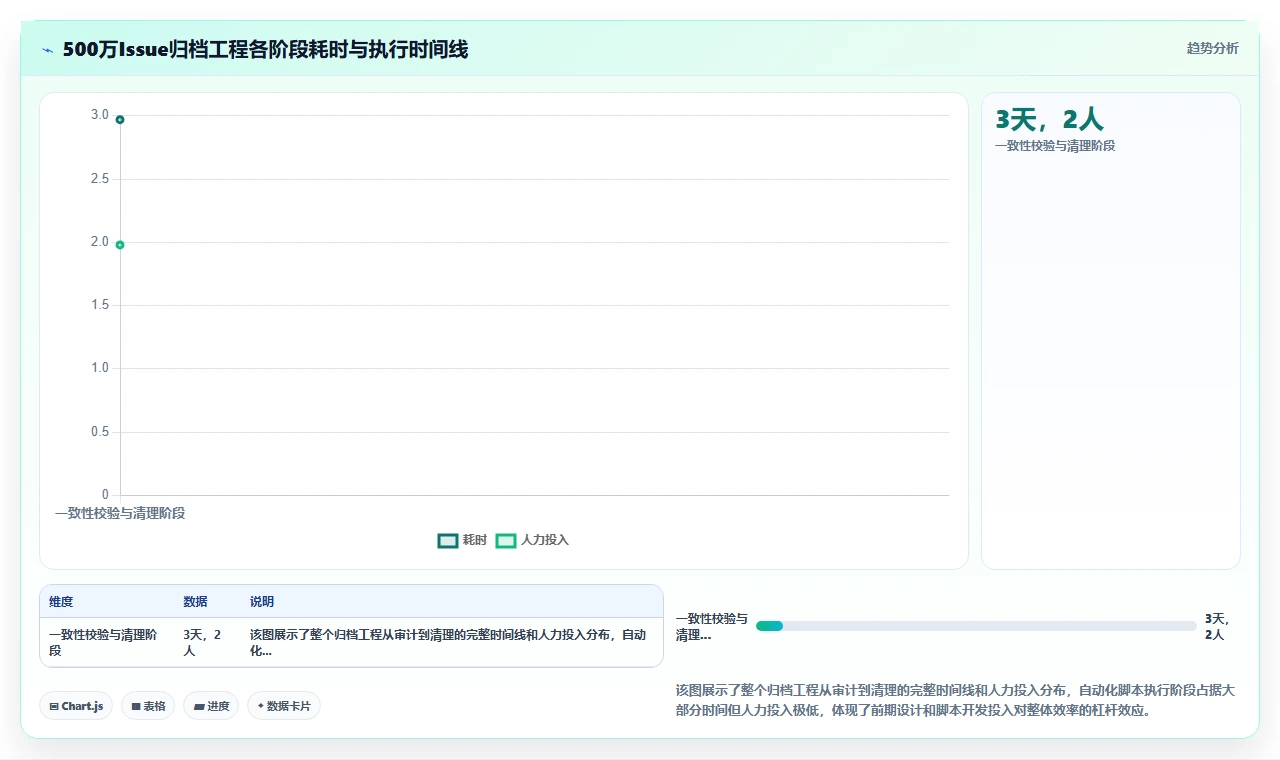Click the 趋势分析 label in the header

[x=1212, y=48]
